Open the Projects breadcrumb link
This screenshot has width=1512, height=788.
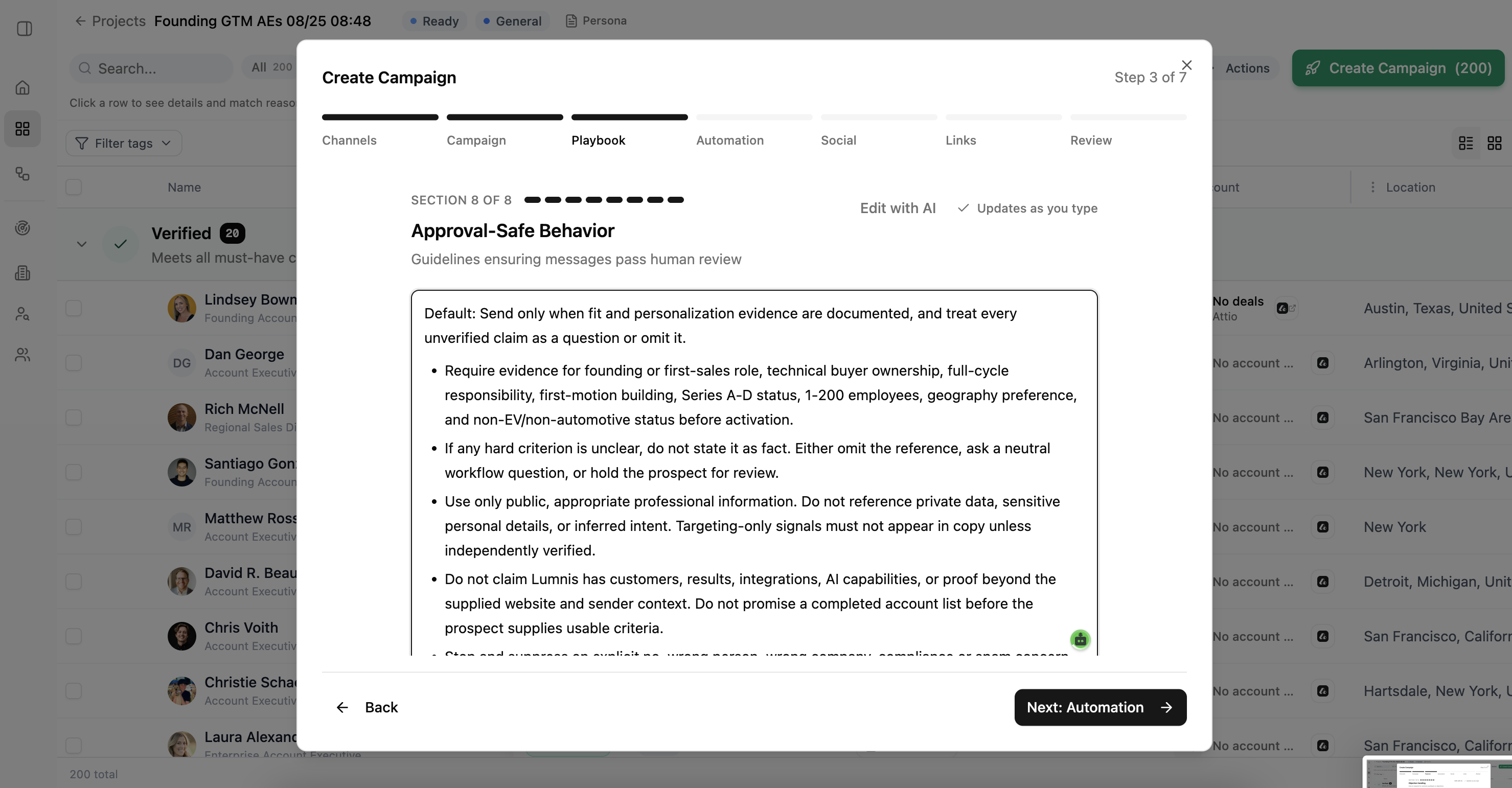[x=119, y=21]
